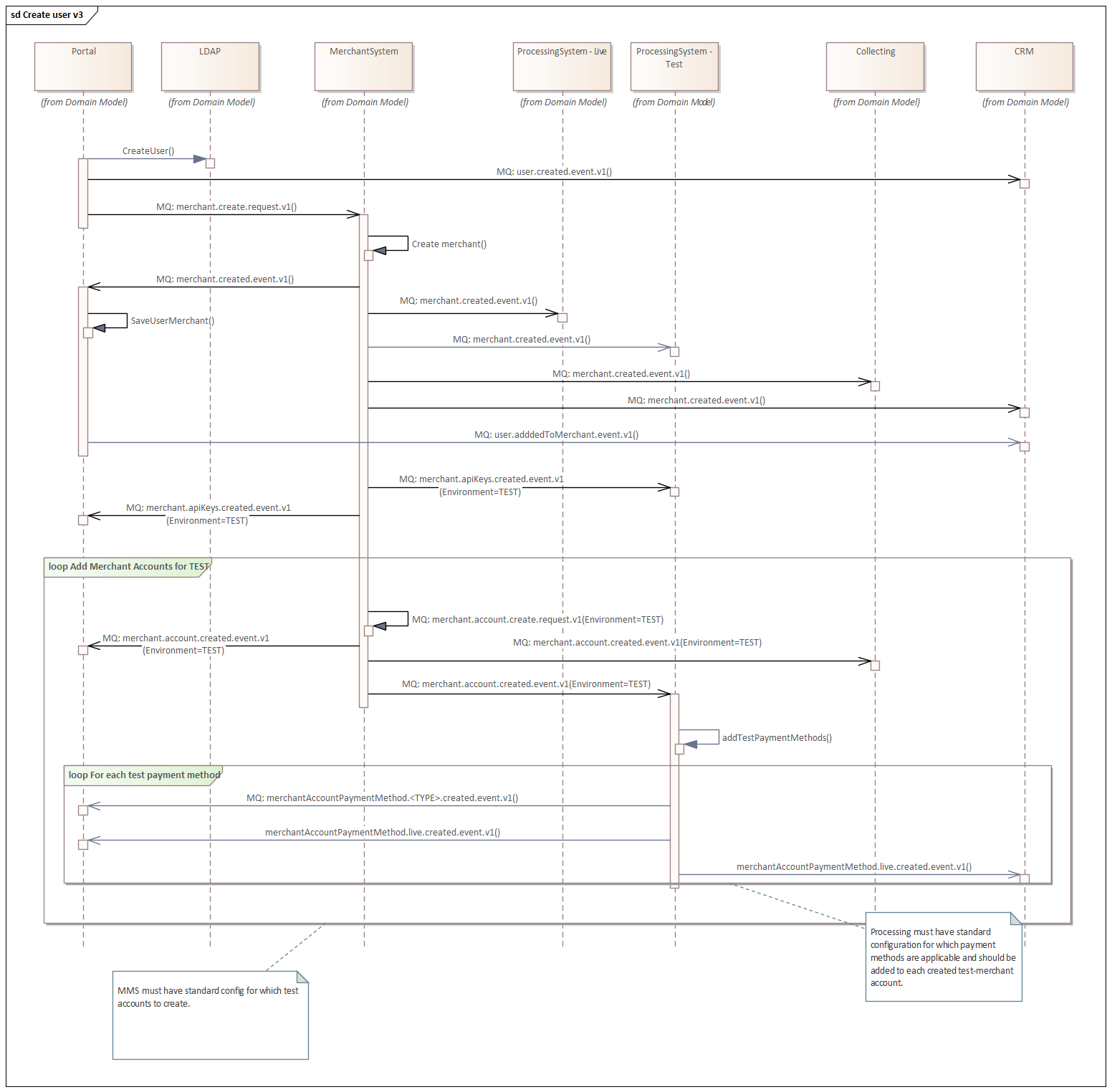Viewport: 1112px width, 1092px height.
Task: Select the addTestPaymentMethods() self-message label
Action: [777, 738]
